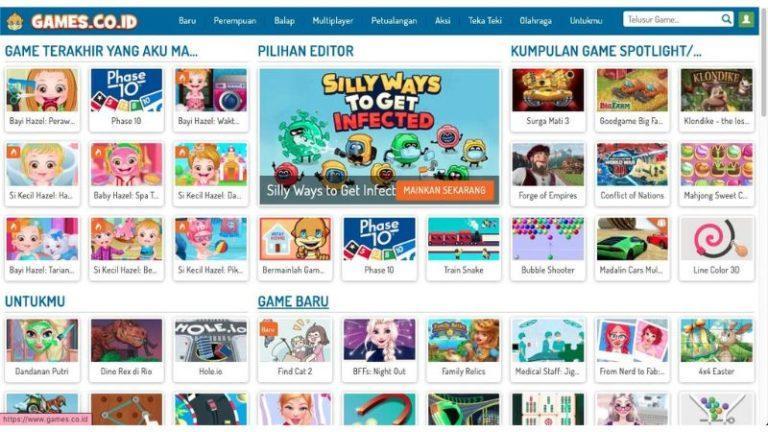This screenshot has width=768, height=432.
Task: Open the Game Baru heading link
Action: [293, 301]
